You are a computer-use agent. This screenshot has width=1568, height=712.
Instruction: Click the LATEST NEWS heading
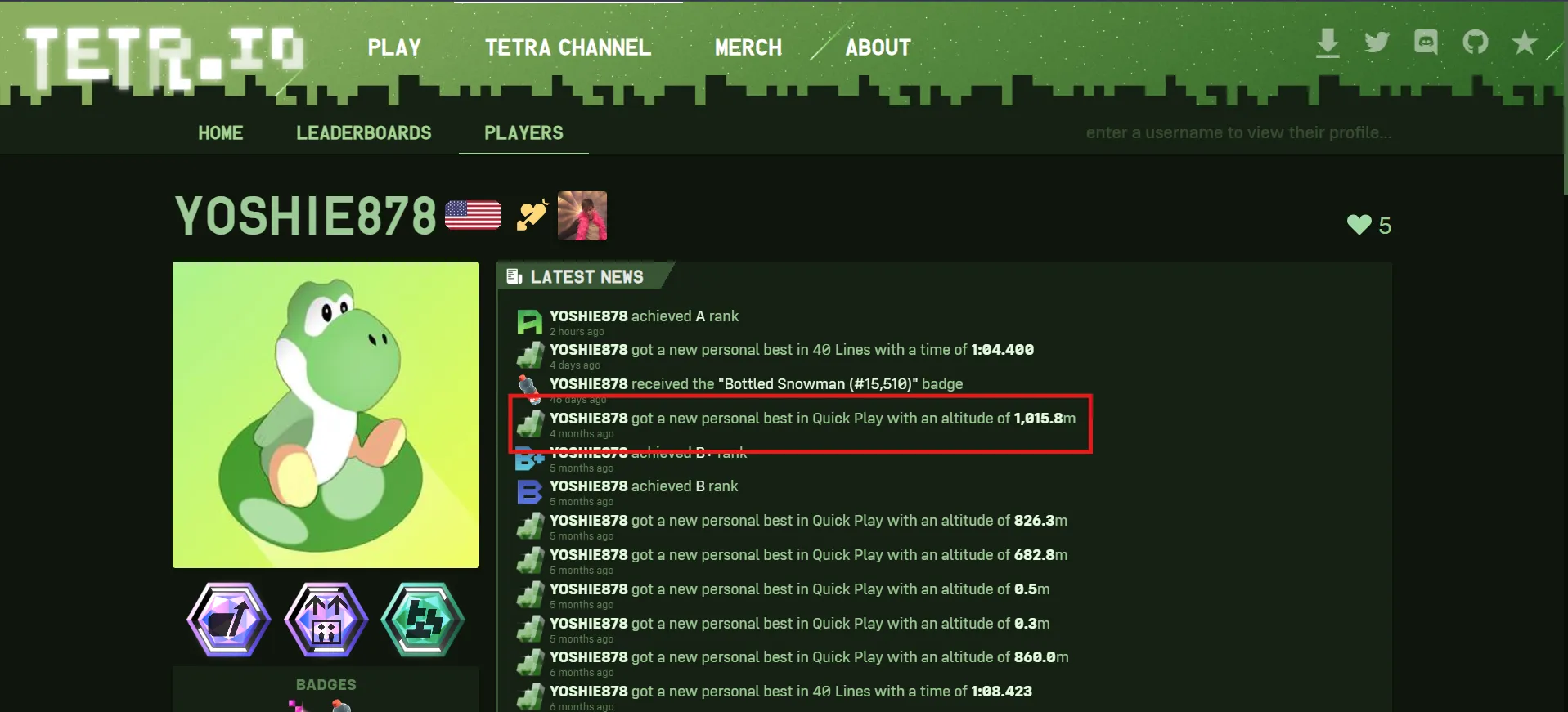coord(586,277)
